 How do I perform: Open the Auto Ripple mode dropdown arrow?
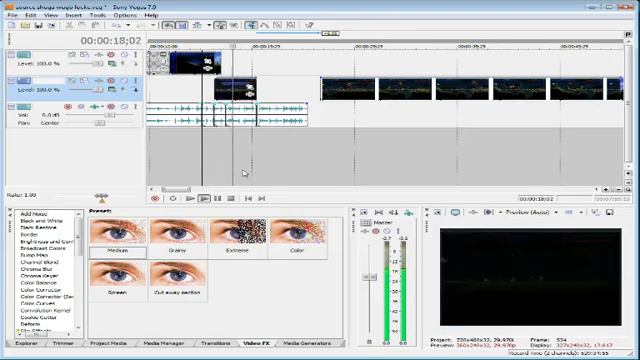[x=209, y=25]
